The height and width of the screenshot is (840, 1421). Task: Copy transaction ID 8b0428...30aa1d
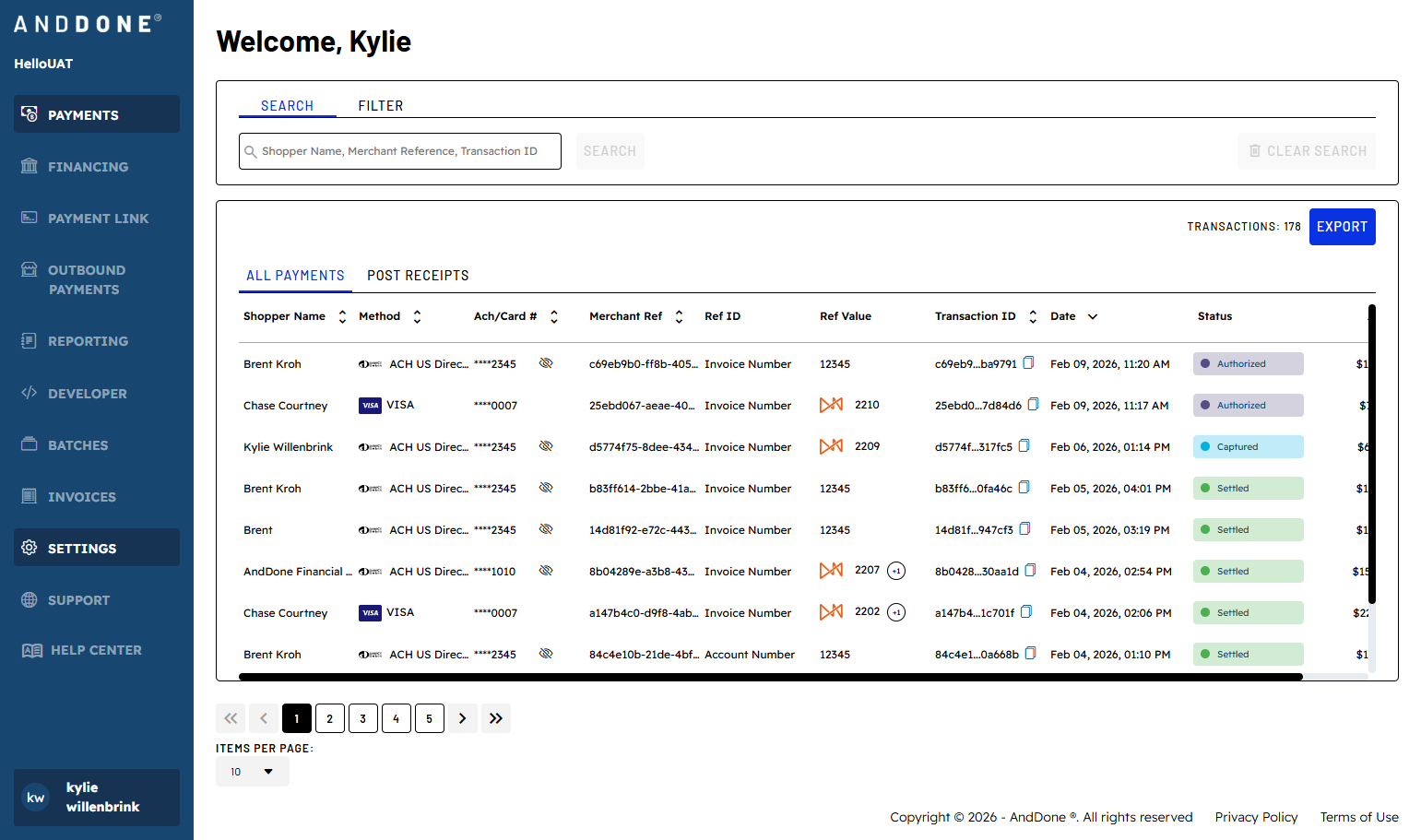click(x=1031, y=571)
